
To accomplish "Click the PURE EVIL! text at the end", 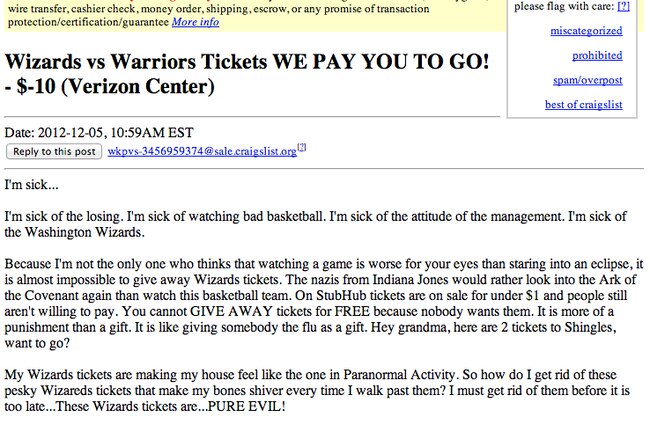I will coord(247,406).
